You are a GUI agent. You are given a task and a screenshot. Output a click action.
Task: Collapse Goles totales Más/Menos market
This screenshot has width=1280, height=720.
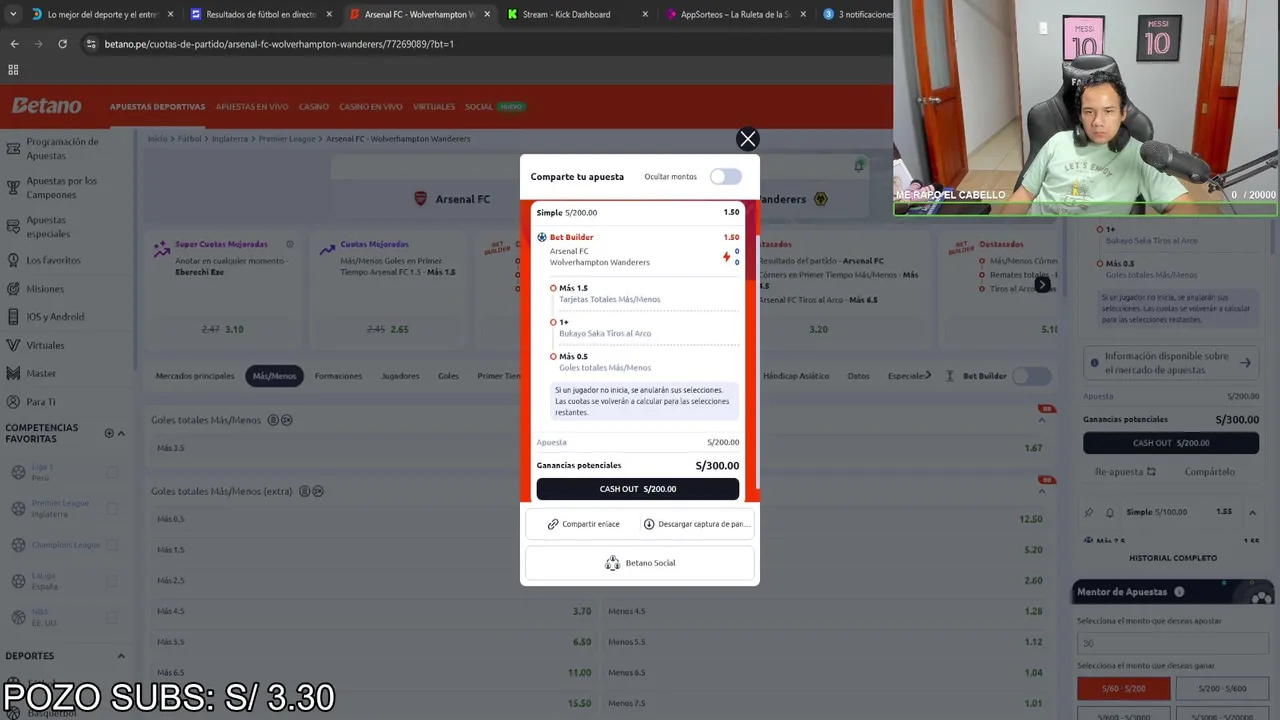pyautogui.click(x=1041, y=420)
